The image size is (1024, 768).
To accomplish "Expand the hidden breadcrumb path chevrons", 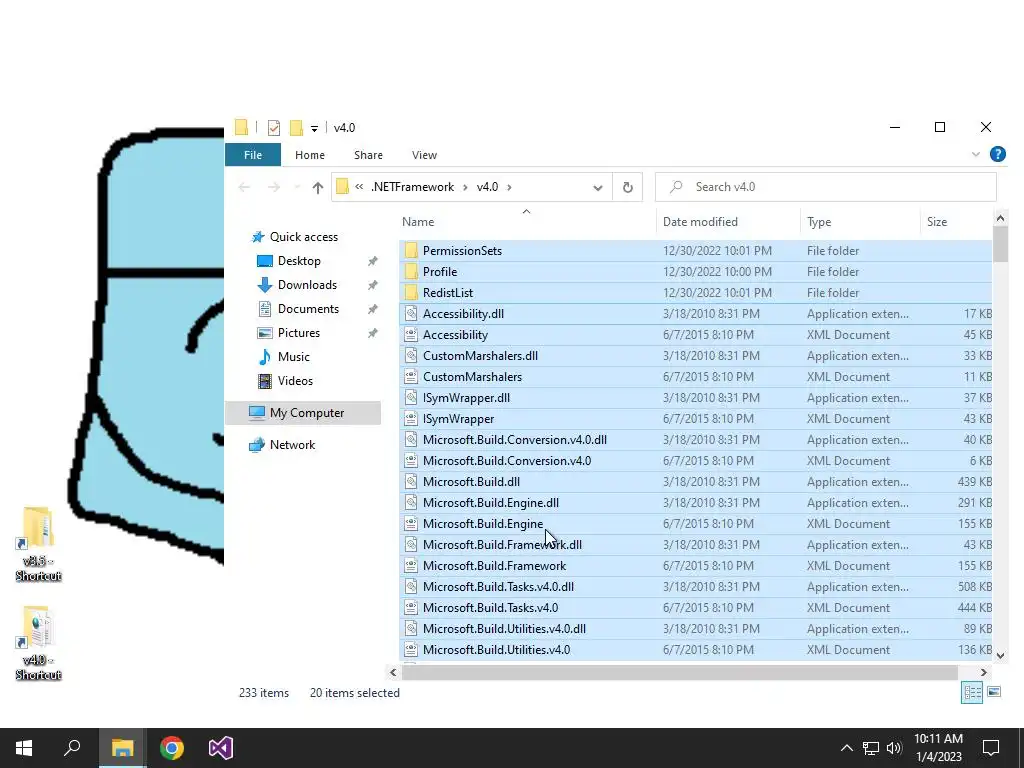I will [x=359, y=187].
